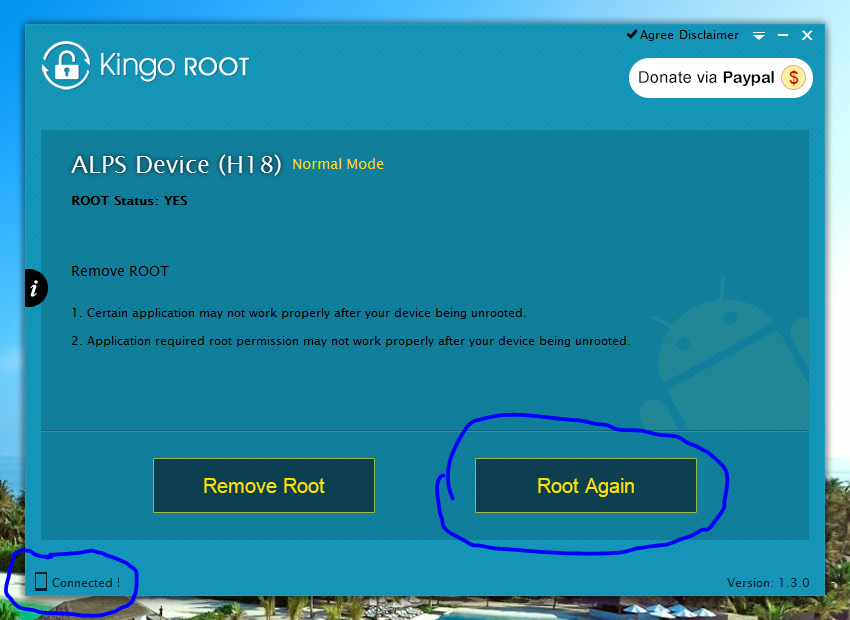The height and width of the screenshot is (620, 850).
Task: Click the Donate via Paypal button
Action: click(x=720, y=78)
